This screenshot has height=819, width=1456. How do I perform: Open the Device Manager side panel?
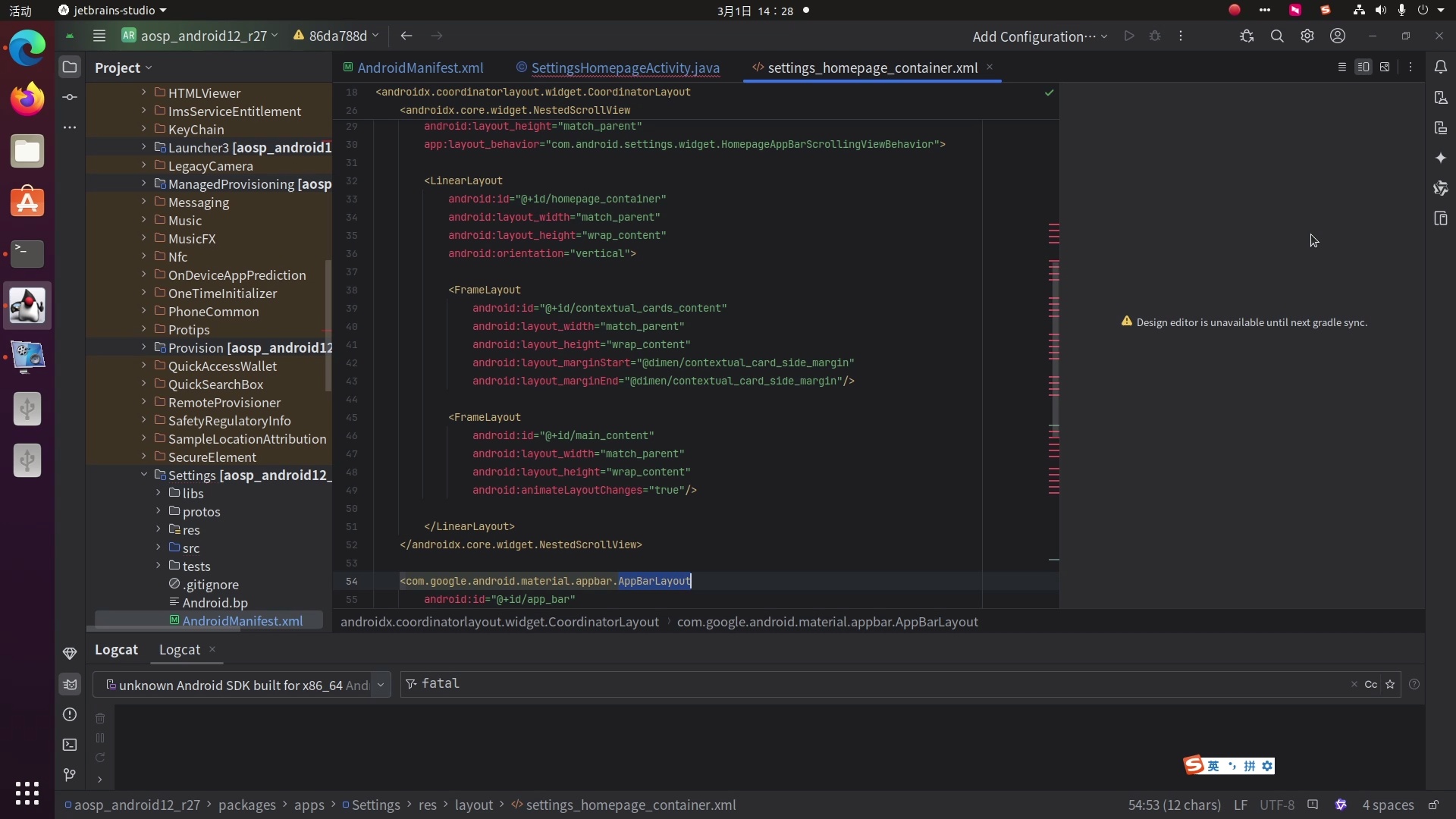pos(1441,97)
